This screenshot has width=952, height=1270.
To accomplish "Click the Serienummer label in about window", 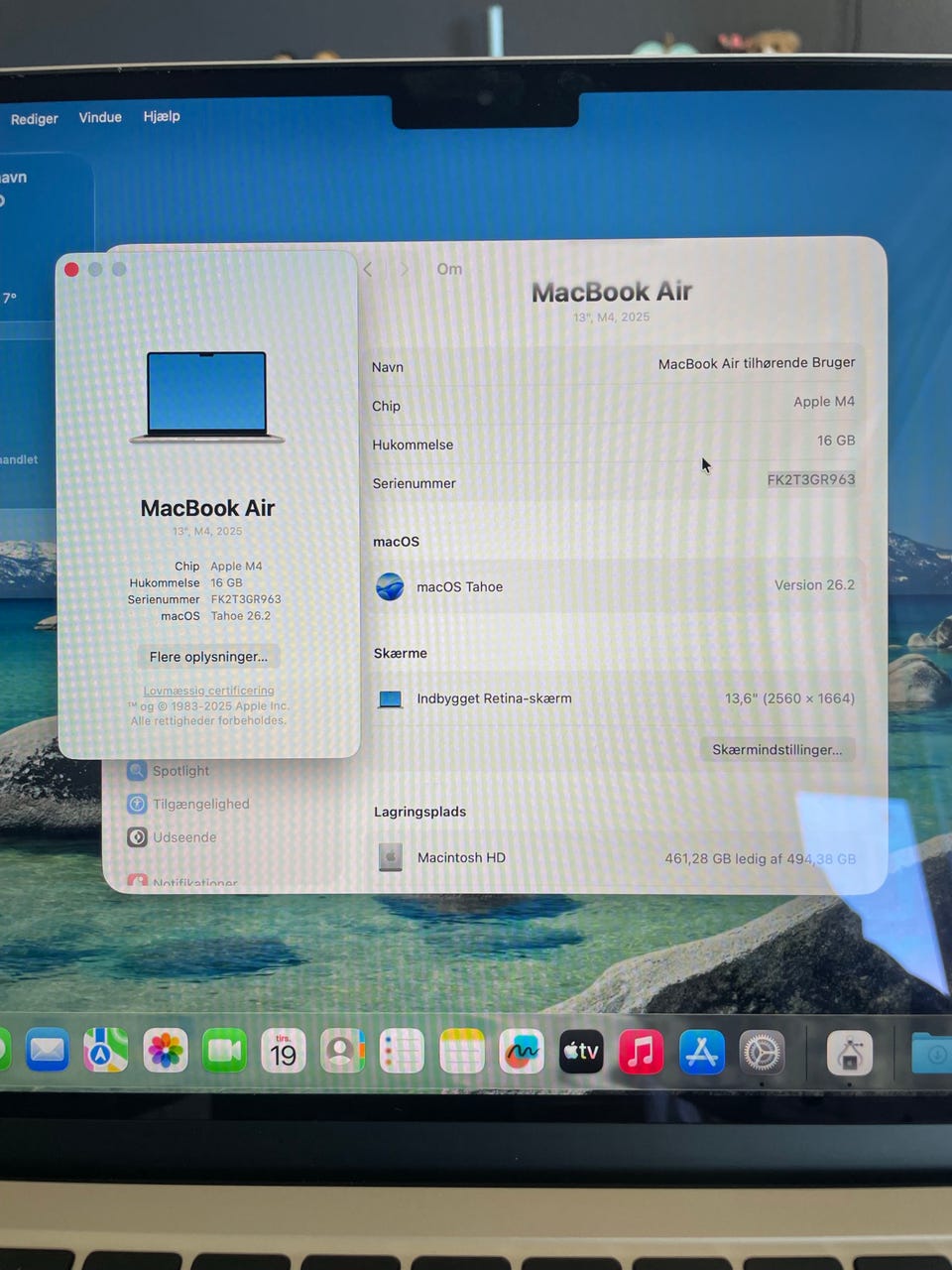I will point(164,599).
